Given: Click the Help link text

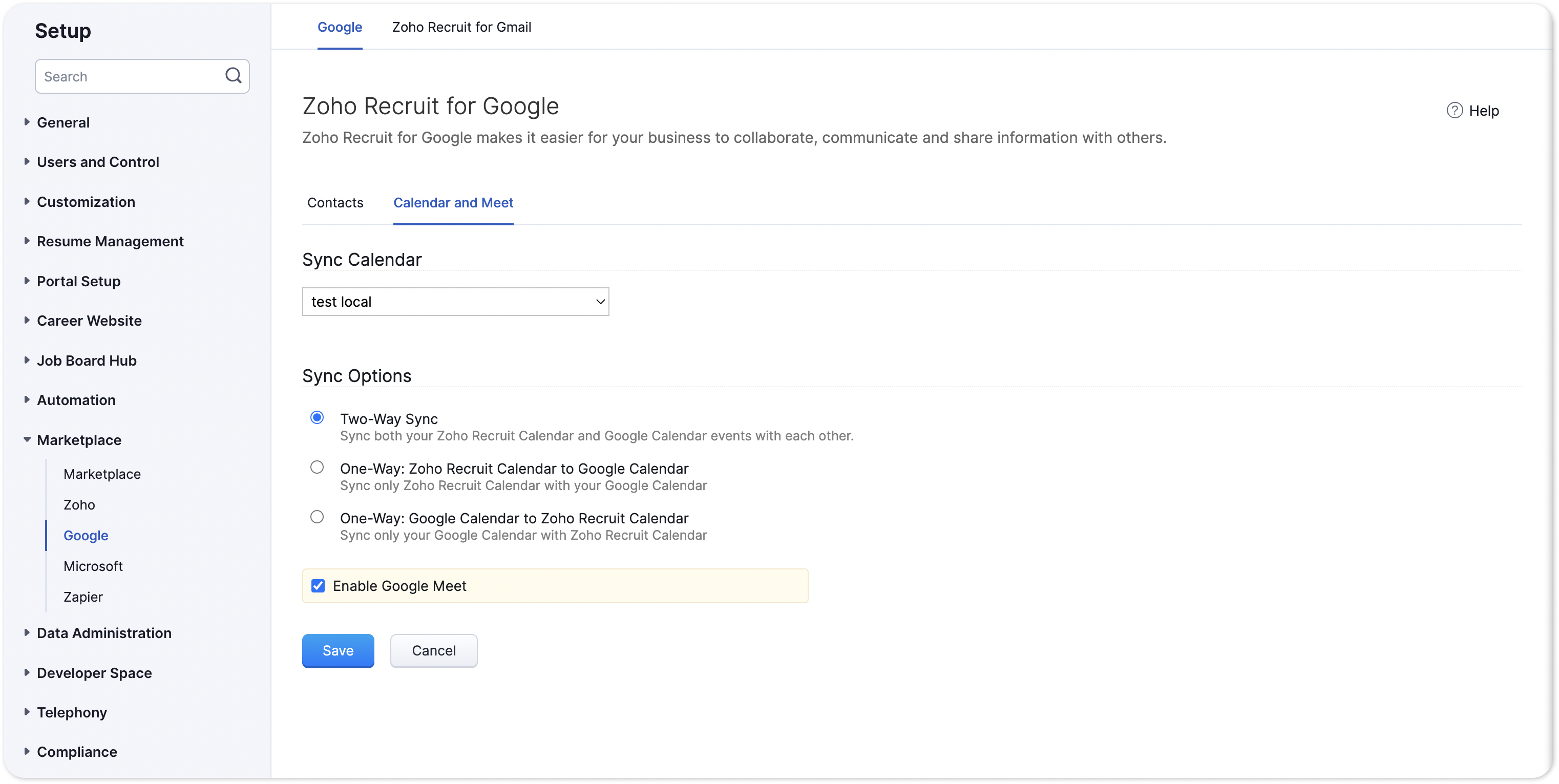Looking at the screenshot, I should pyautogui.click(x=1484, y=111).
